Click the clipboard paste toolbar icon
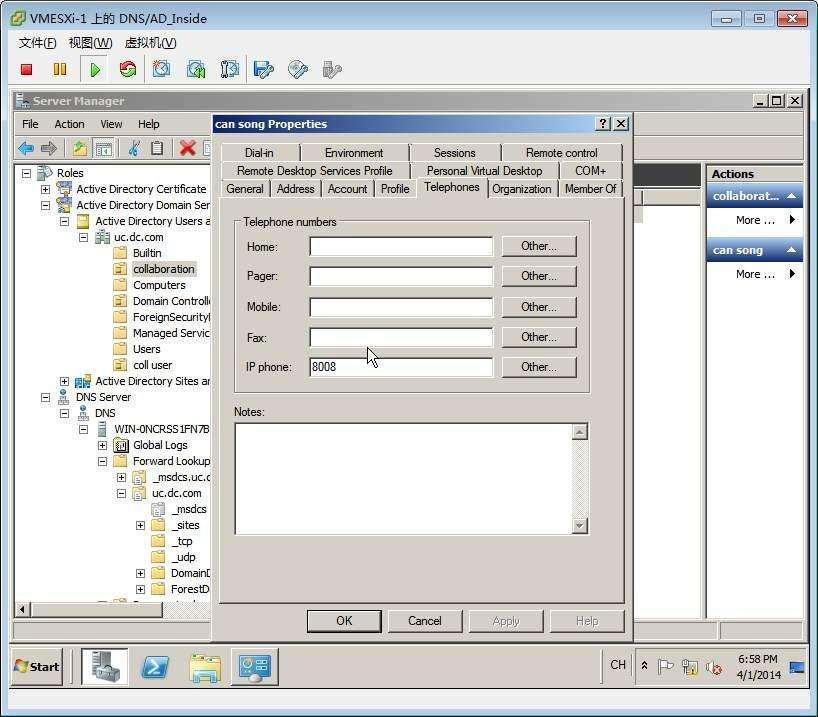This screenshot has height=717, width=818. pos(157,149)
